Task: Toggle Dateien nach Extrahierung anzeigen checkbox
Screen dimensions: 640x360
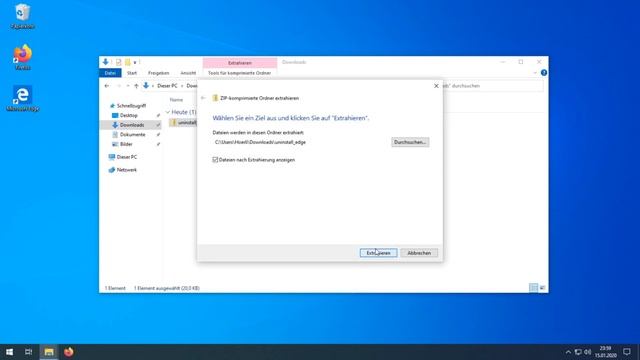Action: [x=215, y=160]
